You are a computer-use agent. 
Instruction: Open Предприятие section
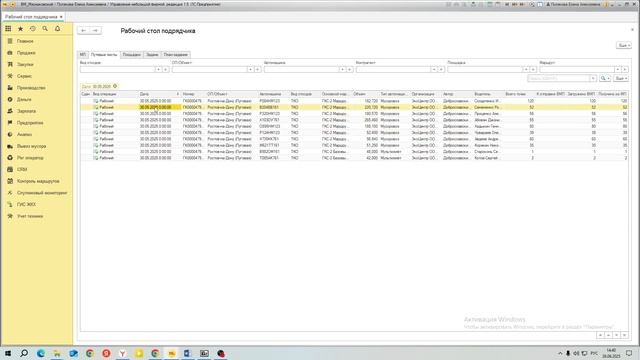[30, 122]
